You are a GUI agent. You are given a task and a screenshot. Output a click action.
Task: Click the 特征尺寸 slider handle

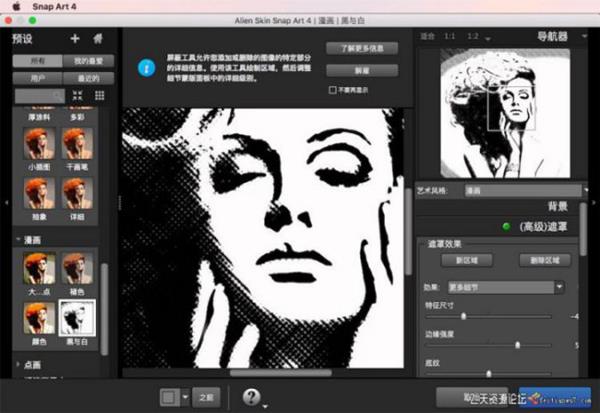tap(463, 316)
